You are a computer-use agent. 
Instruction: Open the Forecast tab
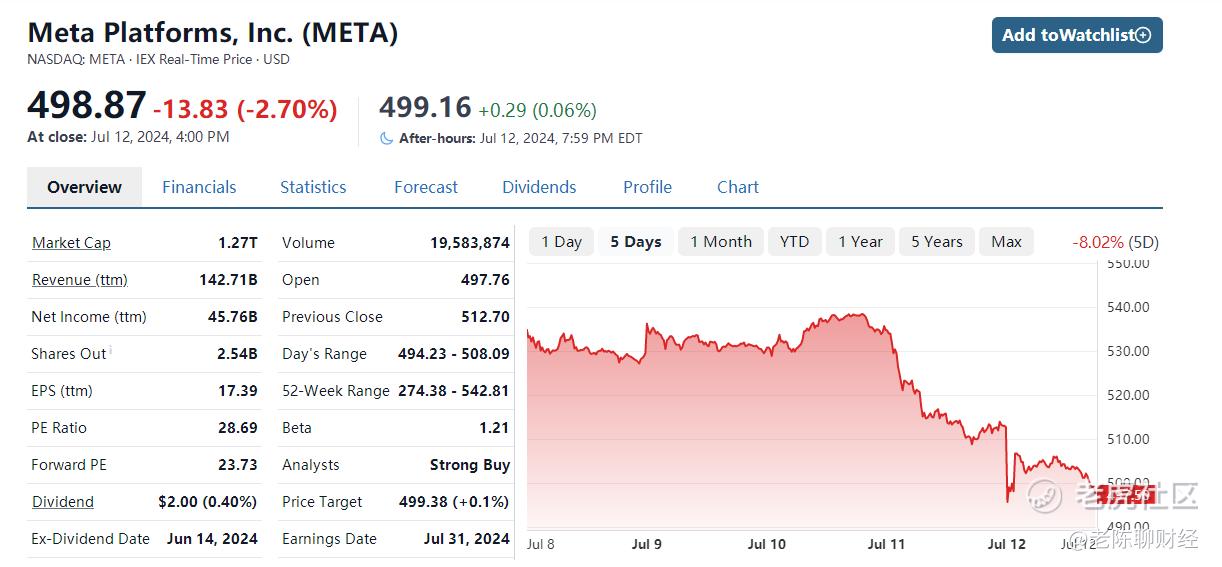426,187
